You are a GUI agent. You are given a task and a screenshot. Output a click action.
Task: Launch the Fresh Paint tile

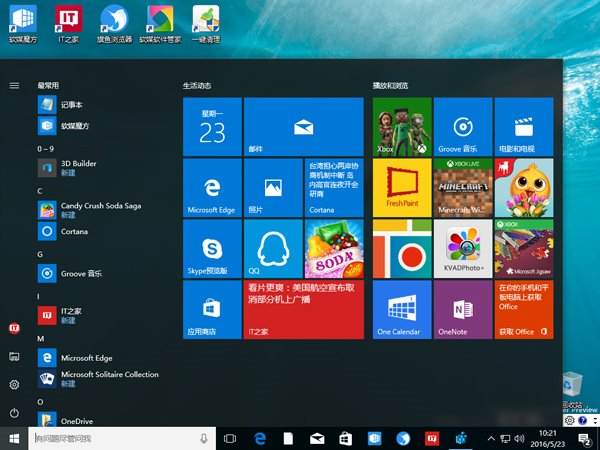pos(402,188)
